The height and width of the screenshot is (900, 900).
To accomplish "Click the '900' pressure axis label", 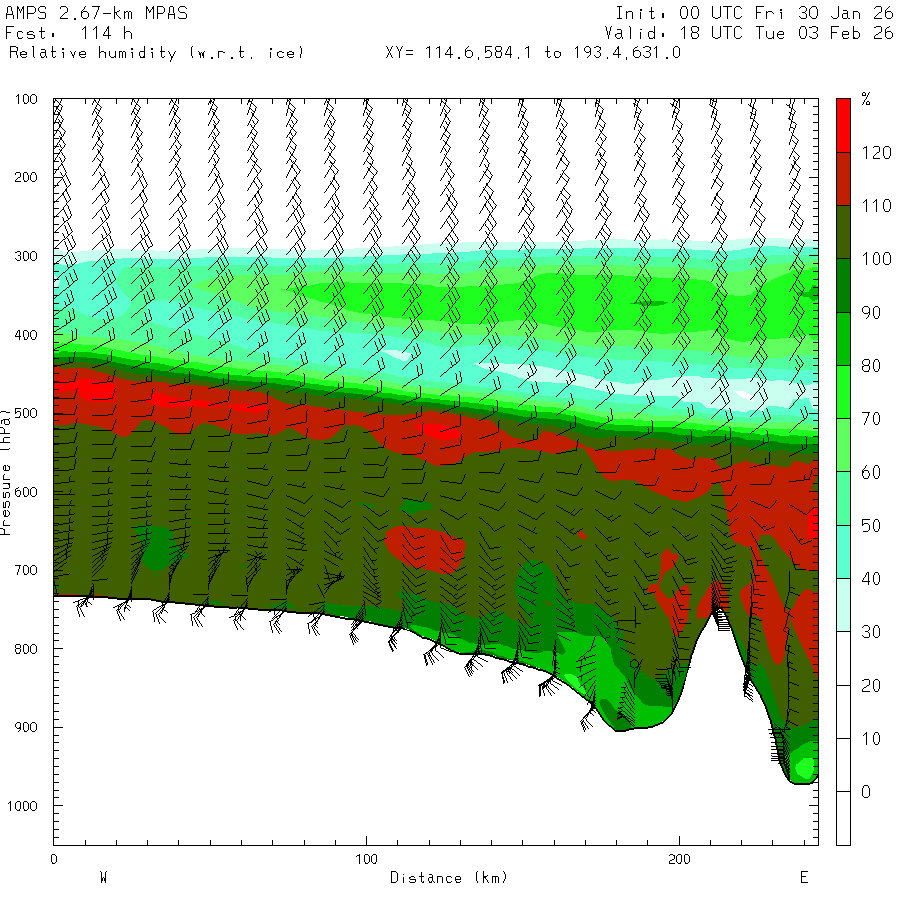I will [26, 727].
